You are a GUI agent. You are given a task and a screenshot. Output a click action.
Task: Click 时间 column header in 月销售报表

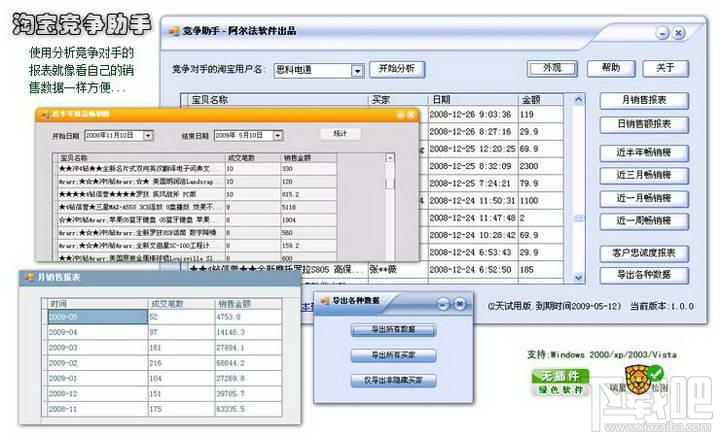(x=98, y=304)
